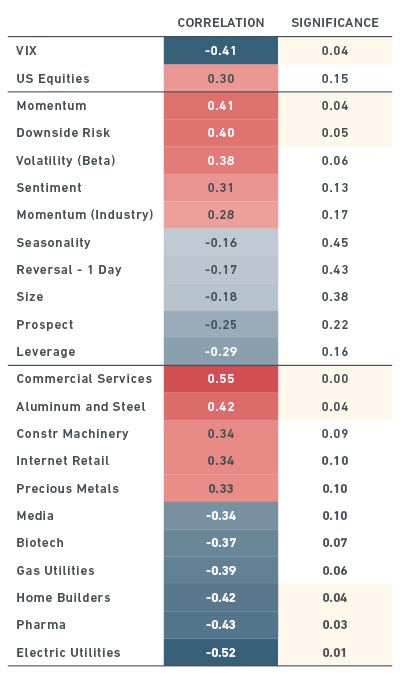Viewport: 400px width, 673px height.
Task: Select the VIX row label
Action: point(27,51)
